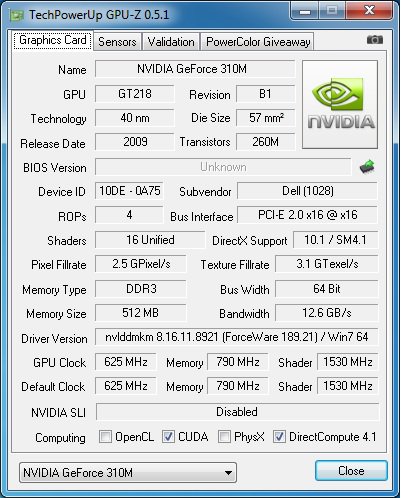Viewport: 401px width, 498px height.
Task: Click the Default Clock row Shader 1530 MHz field
Action: click(x=347, y=386)
